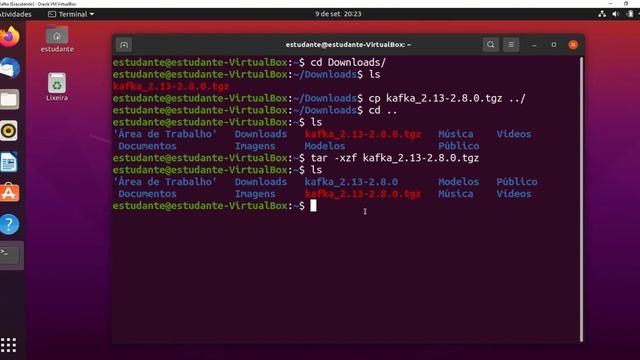Show applications grid button
Image resolution: width=640 pixels, height=360 pixels.
coord(8,345)
